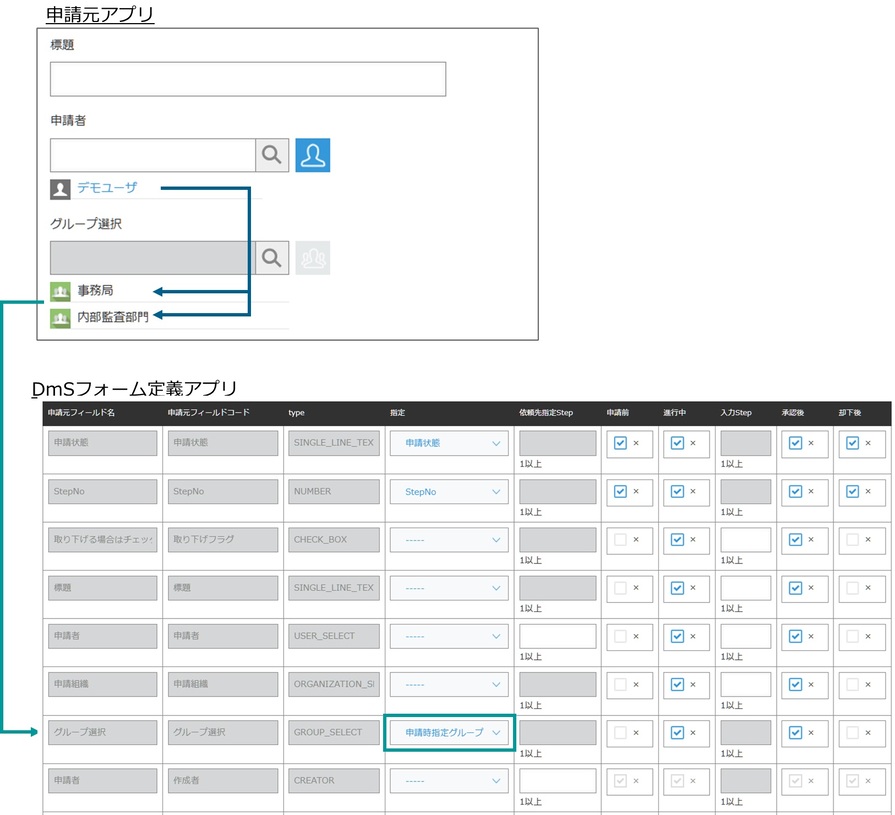Click the 内部監査部門 group name
This screenshot has width=895, height=815.
click(112, 318)
